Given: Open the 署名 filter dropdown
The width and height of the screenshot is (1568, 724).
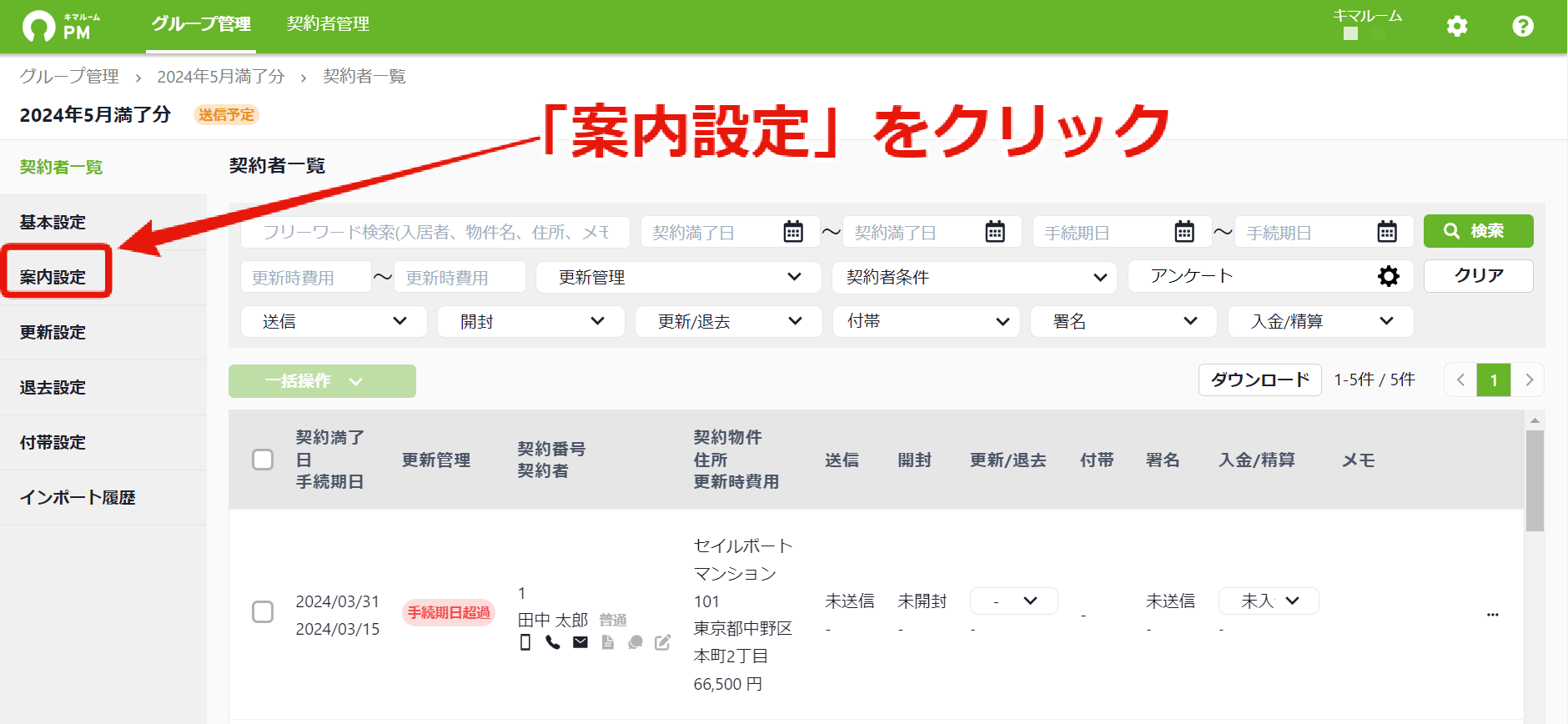Looking at the screenshot, I should (1123, 321).
